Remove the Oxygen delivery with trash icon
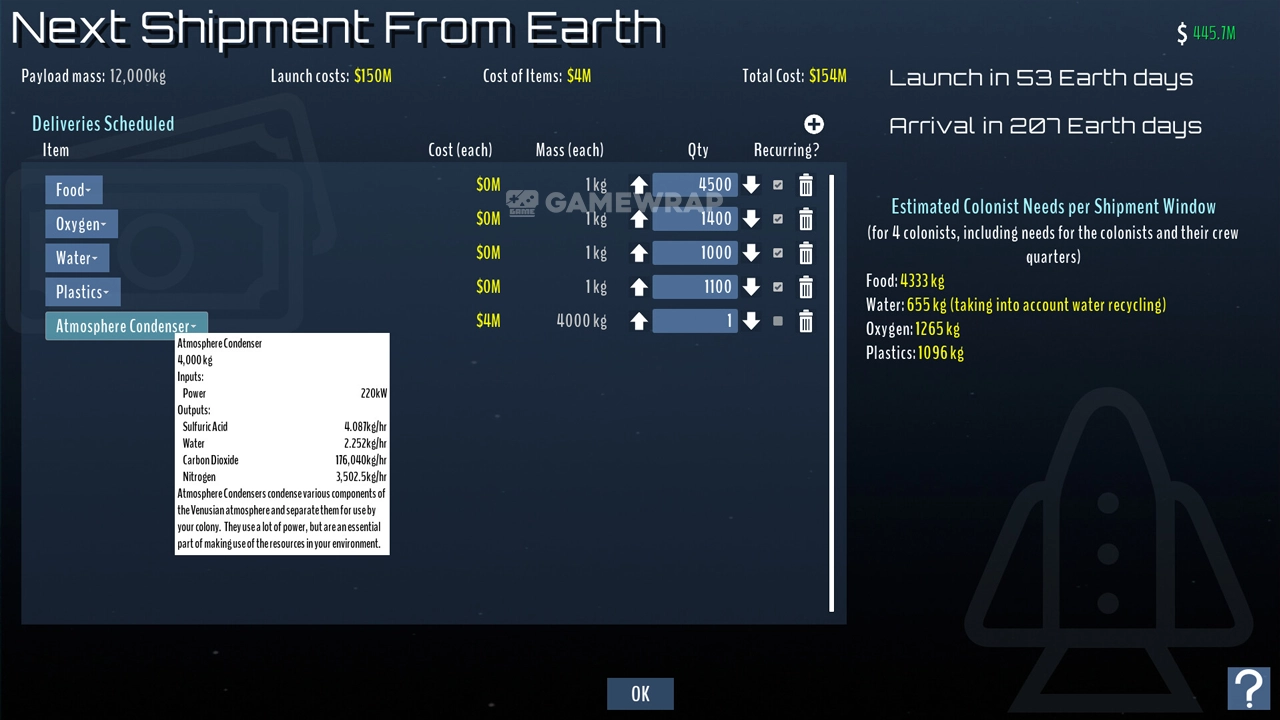The width and height of the screenshot is (1280, 720). 805,219
